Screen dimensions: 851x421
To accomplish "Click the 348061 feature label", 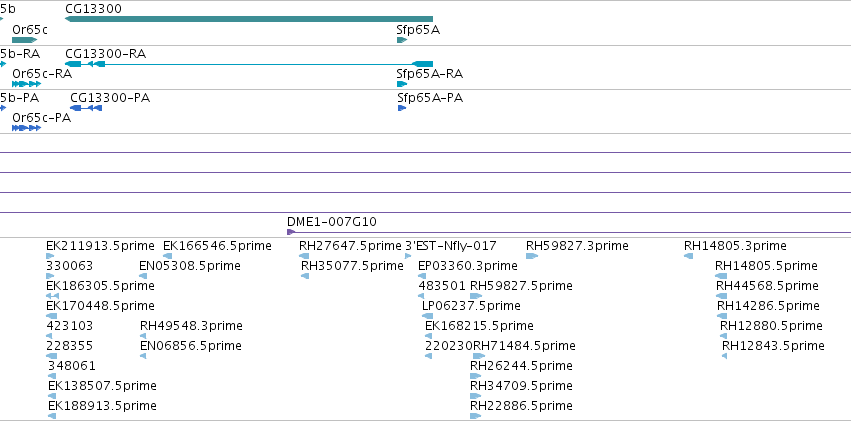I will [x=72, y=366].
